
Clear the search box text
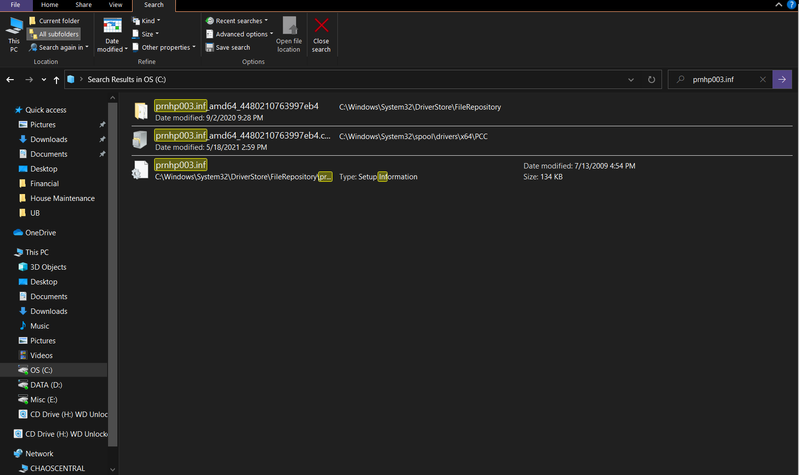point(763,80)
